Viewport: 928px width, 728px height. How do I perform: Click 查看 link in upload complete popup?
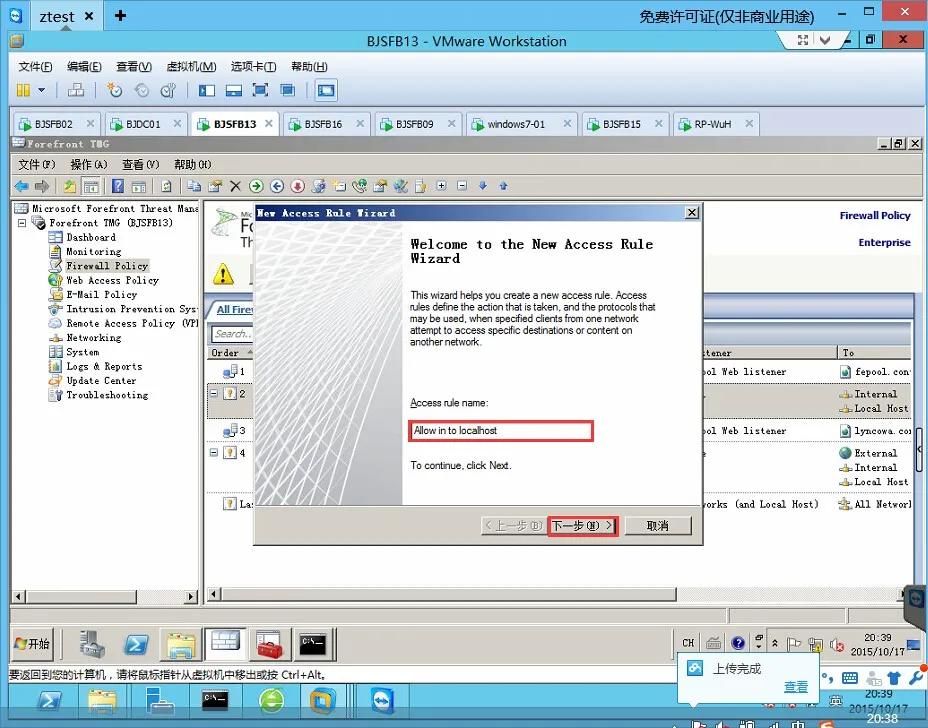click(796, 687)
